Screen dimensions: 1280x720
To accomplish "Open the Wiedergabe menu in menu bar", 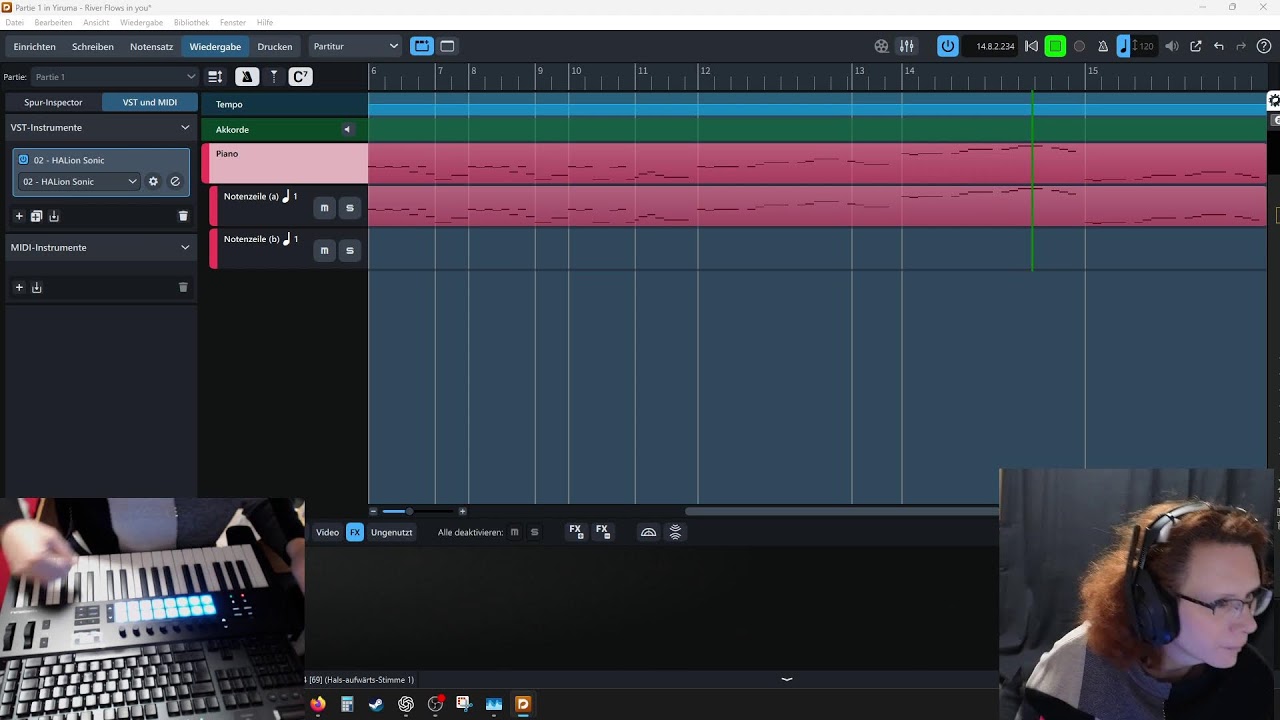I will [142, 22].
